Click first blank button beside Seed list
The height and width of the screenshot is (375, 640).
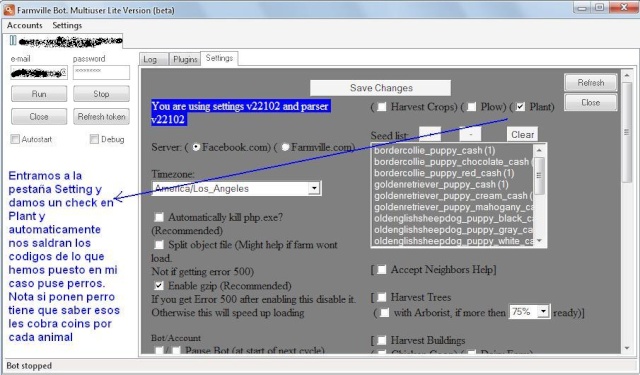click(430, 135)
